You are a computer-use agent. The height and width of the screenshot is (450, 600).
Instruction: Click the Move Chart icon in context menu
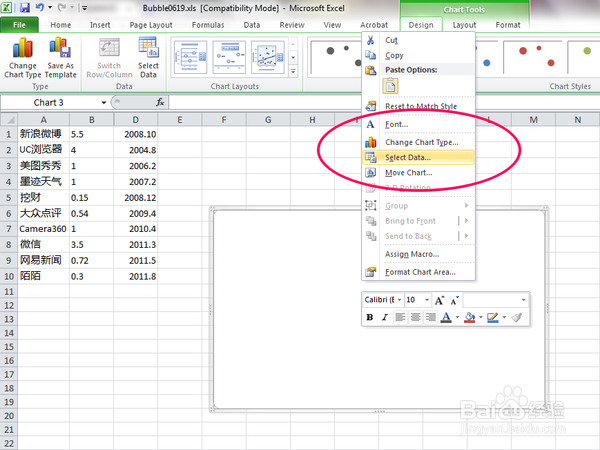tap(370, 173)
